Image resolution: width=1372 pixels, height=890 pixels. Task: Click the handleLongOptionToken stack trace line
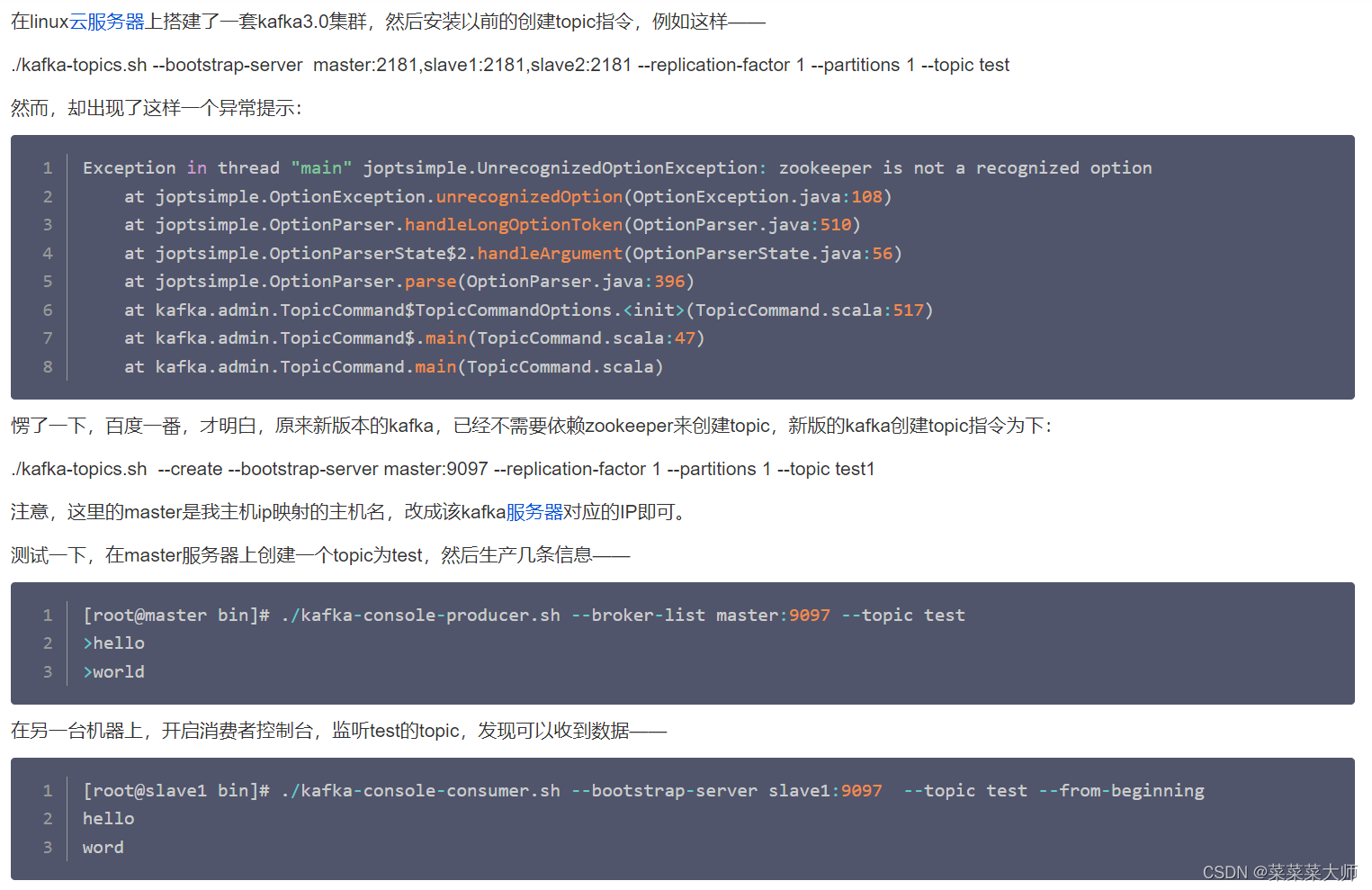[x=492, y=224]
